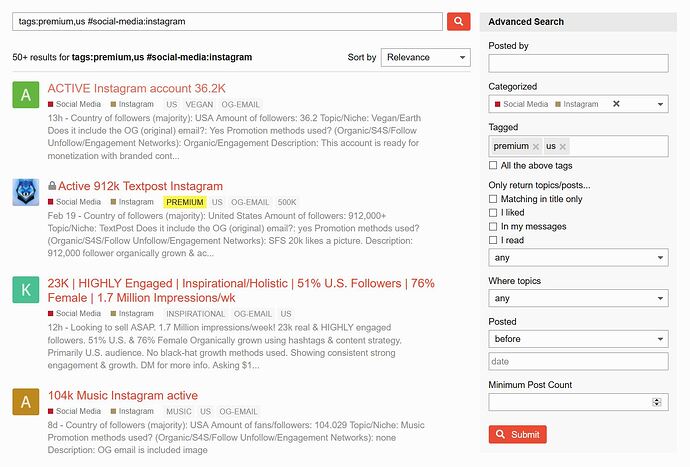The height and width of the screenshot is (467, 690).
Task: Increment the Minimum Post Count stepper
Action: (657, 400)
